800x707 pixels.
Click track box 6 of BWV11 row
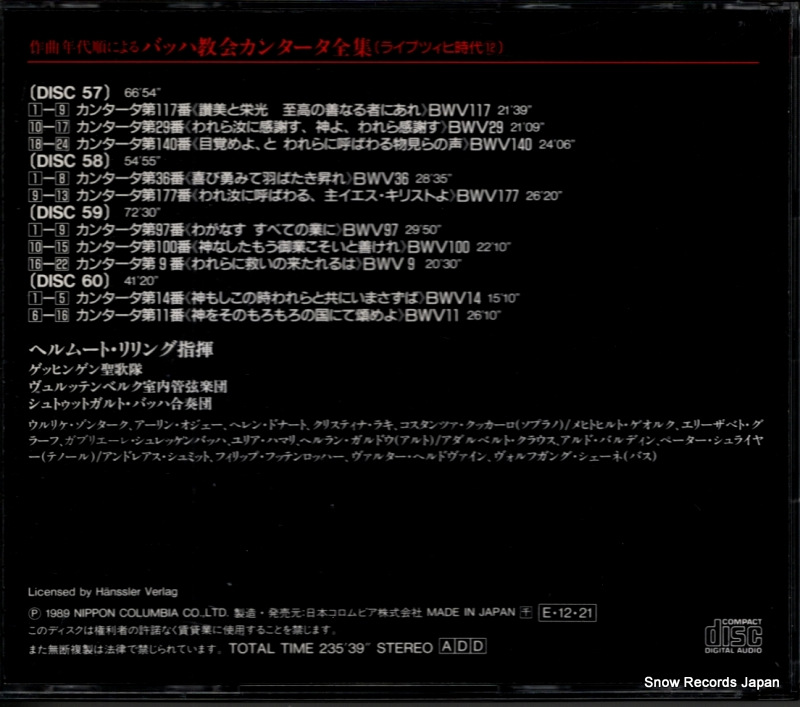(x=35, y=315)
